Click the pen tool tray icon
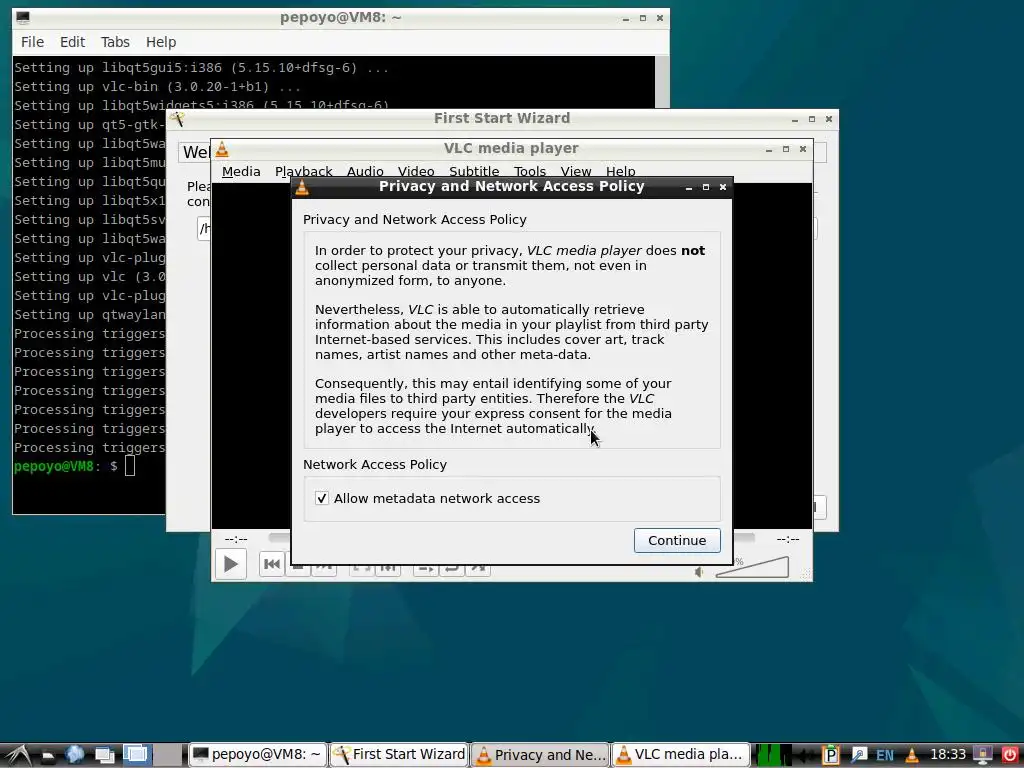1024x768 pixels. (859, 756)
